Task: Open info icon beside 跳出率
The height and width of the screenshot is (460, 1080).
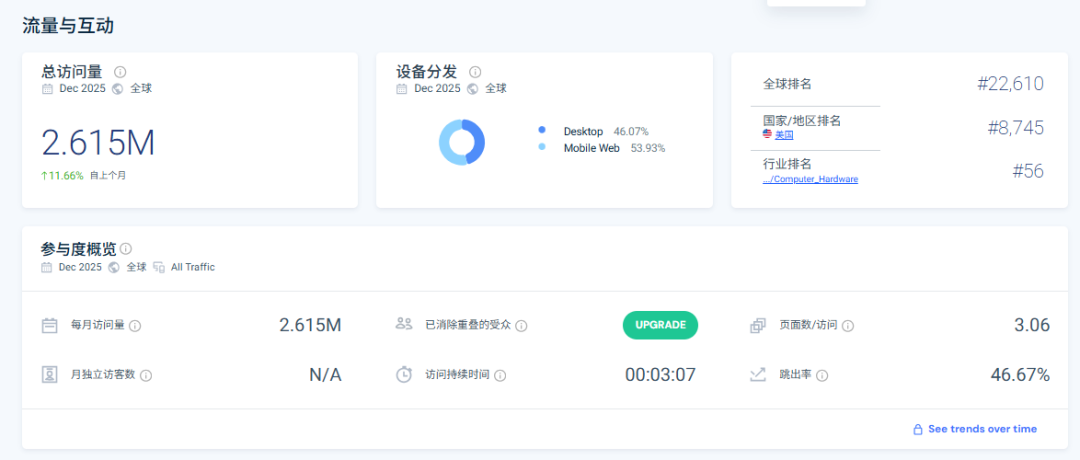Action: point(822,375)
